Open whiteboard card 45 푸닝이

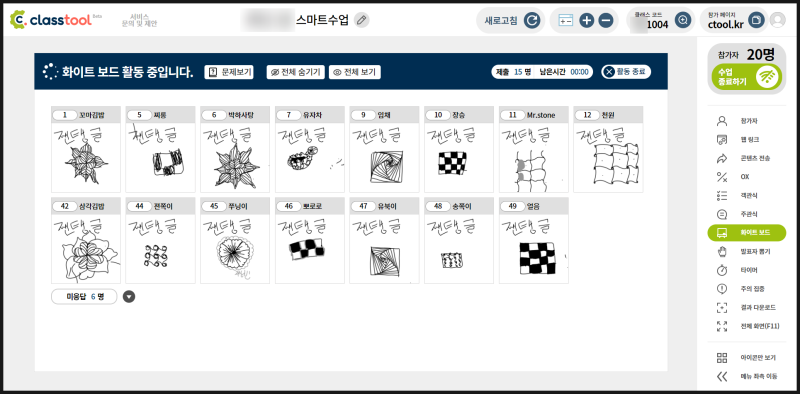click(235, 240)
